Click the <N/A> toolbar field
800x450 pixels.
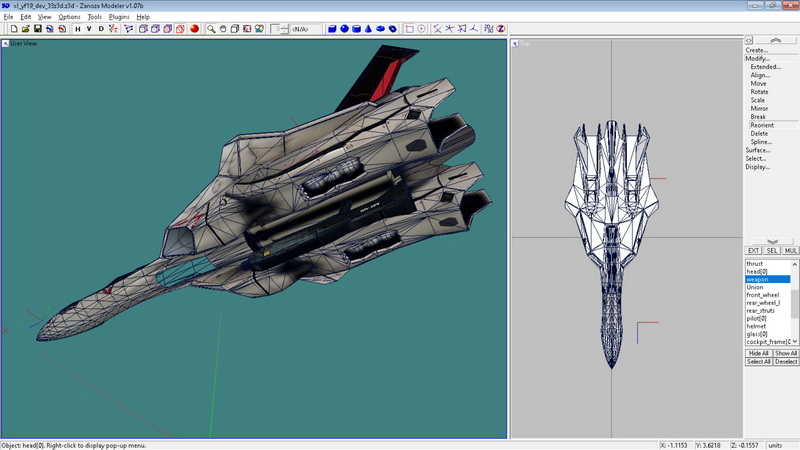coord(306,29)
